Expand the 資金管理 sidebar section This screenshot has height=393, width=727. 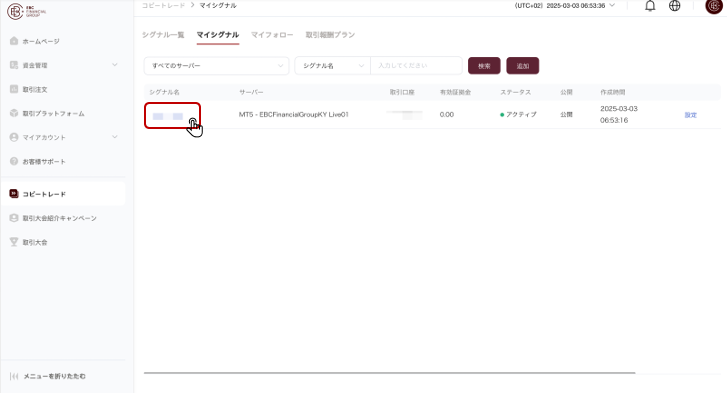pyautogui.click(x=63, y=65)
